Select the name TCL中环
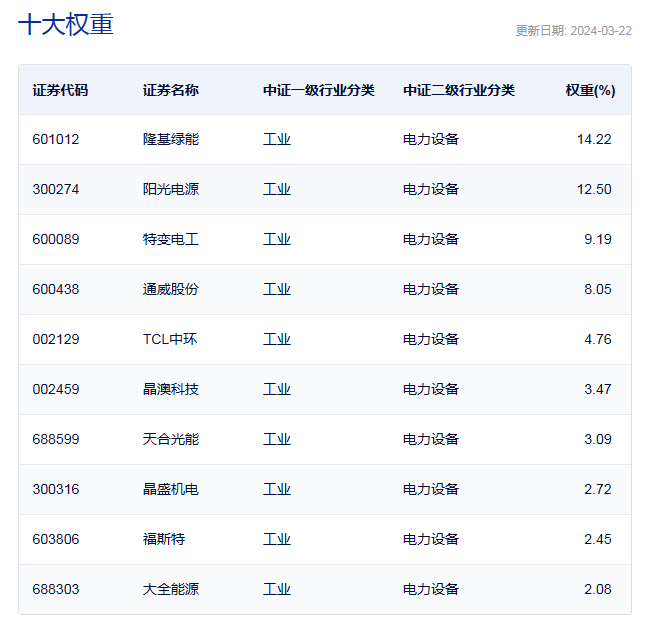649x640 pixels. tap(170, 339)
